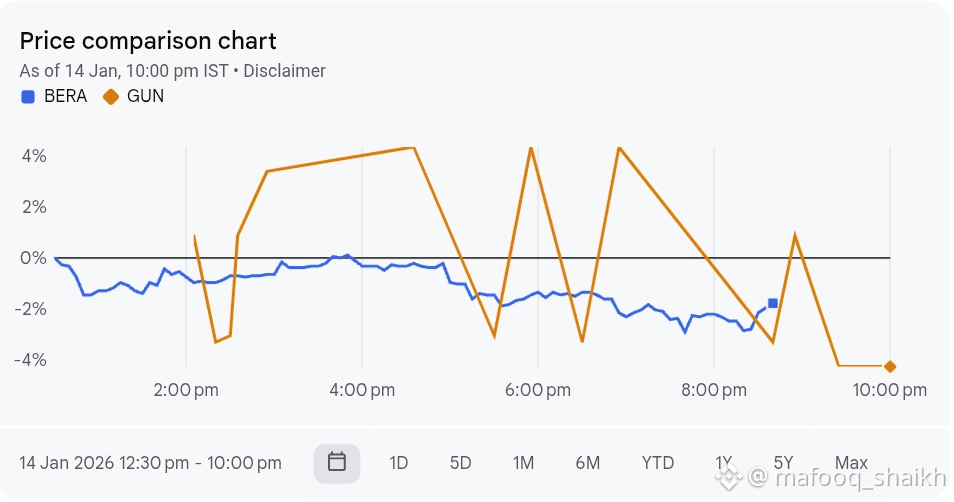Click the 14 Jan 2026 date range text
This screenshot has height=502, width=954.
(x=150, y=463)
